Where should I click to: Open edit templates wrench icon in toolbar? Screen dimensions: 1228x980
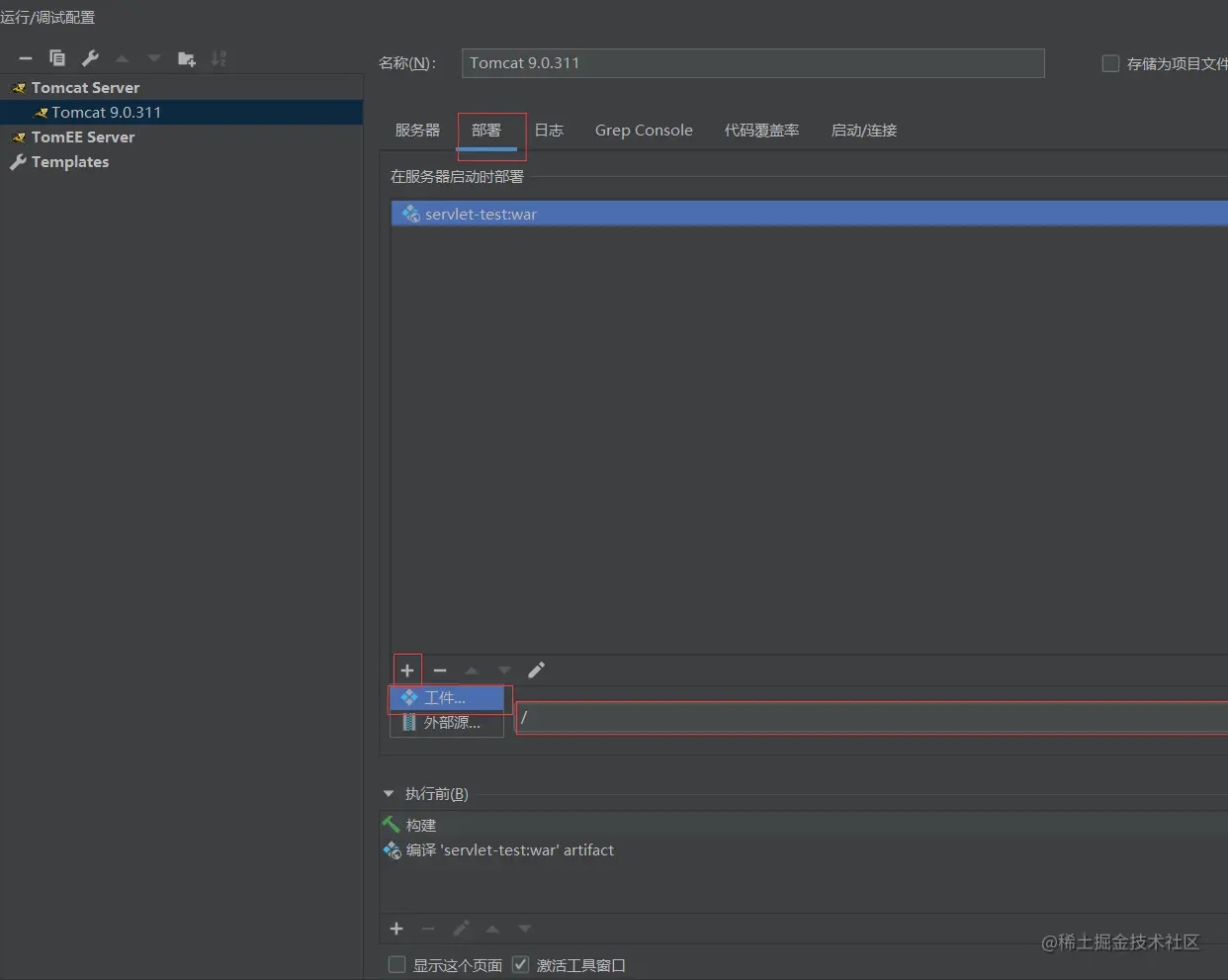click(x=90, y=58)
